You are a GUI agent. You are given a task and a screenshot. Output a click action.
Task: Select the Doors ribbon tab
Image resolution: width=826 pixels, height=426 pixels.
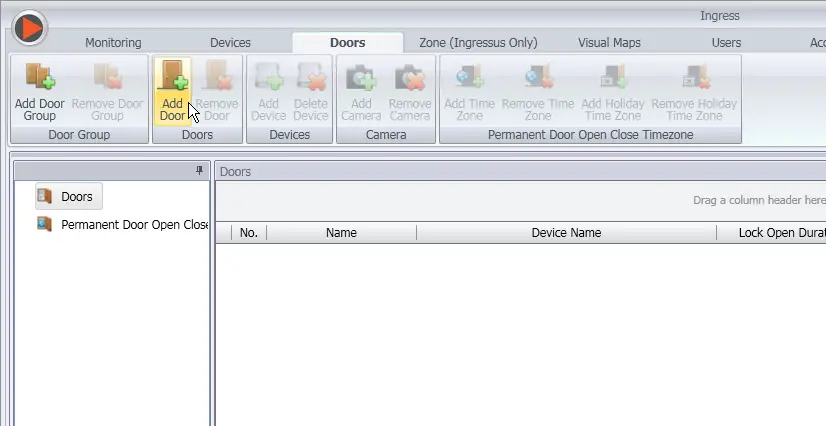pos(348,43)
